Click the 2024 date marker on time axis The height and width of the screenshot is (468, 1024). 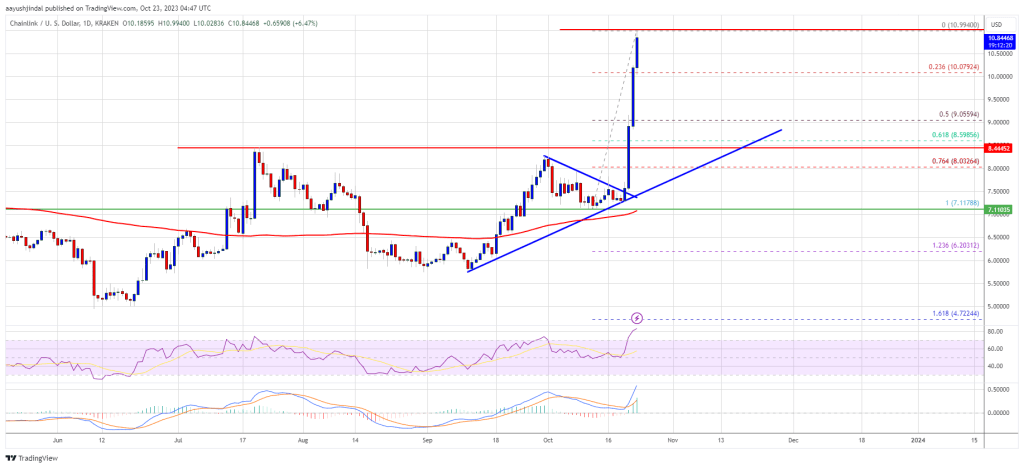919,441
